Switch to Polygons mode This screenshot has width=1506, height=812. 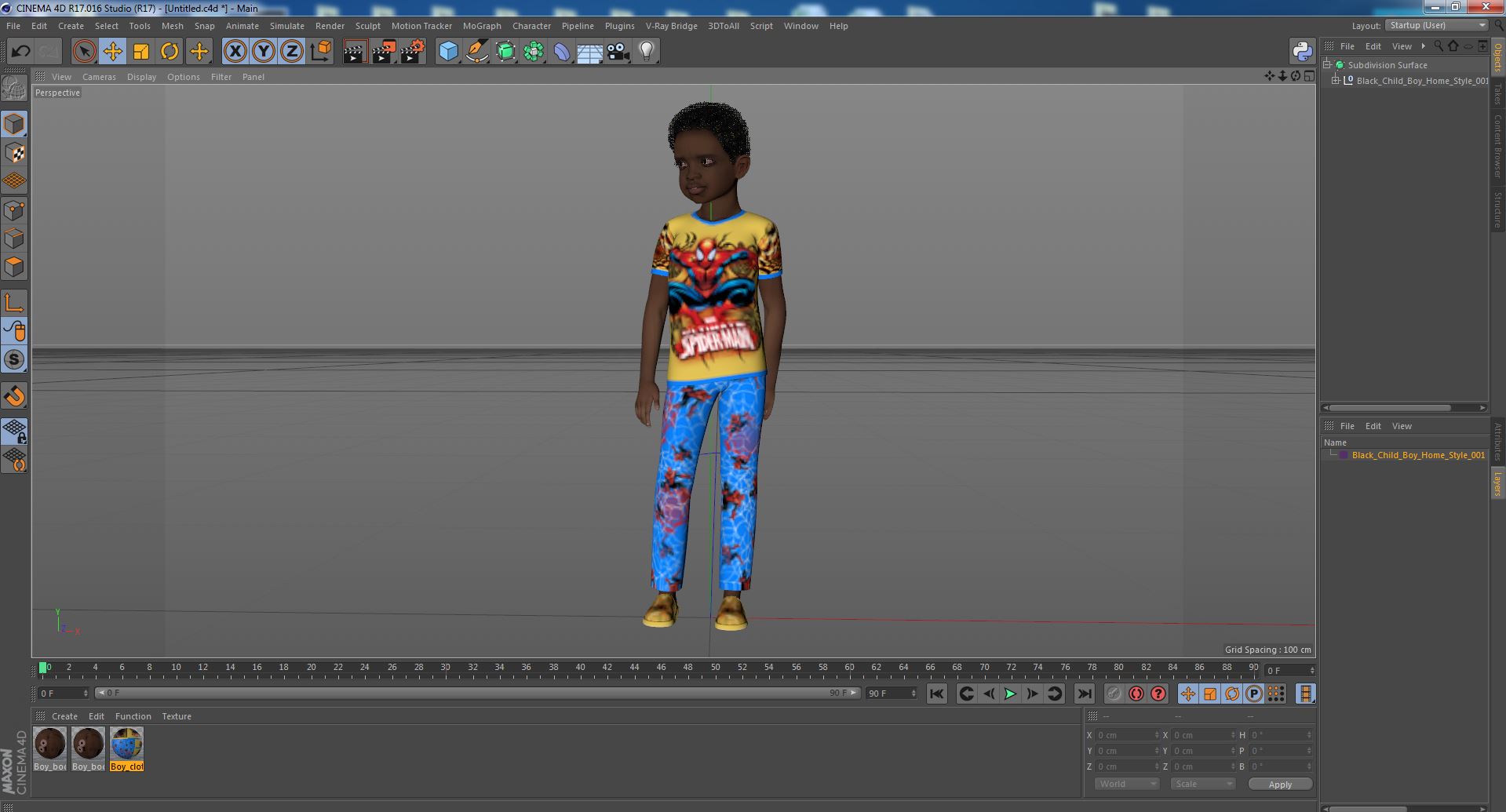click(14, 267)
